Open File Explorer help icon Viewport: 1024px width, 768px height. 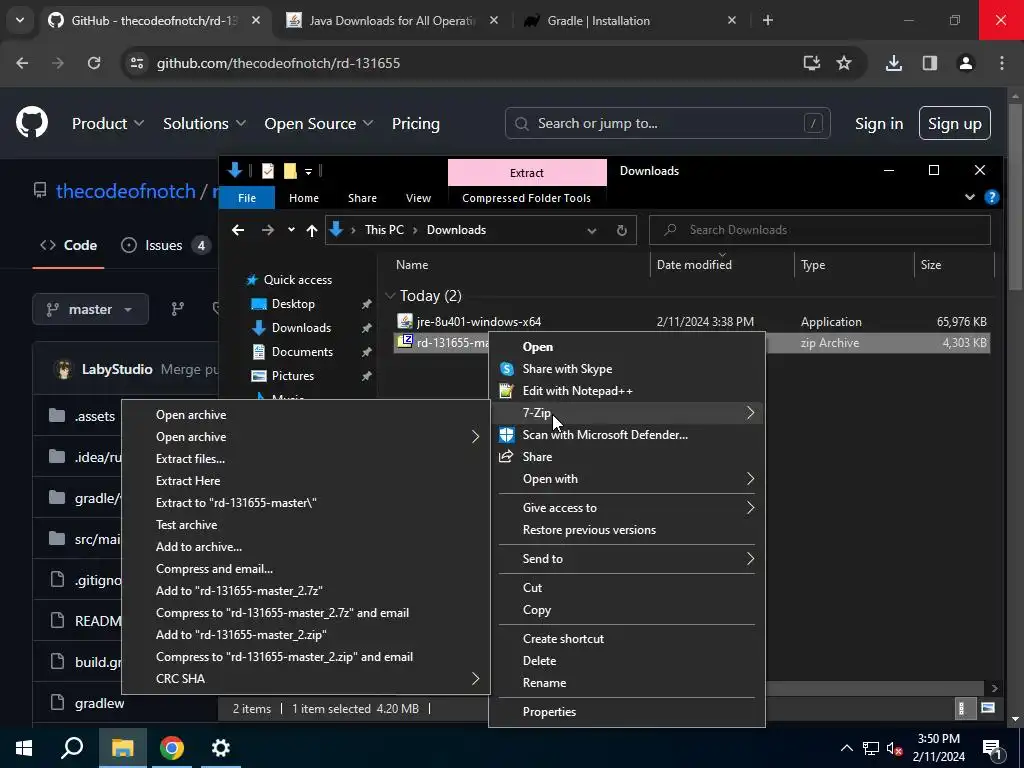tap(991, 197)
